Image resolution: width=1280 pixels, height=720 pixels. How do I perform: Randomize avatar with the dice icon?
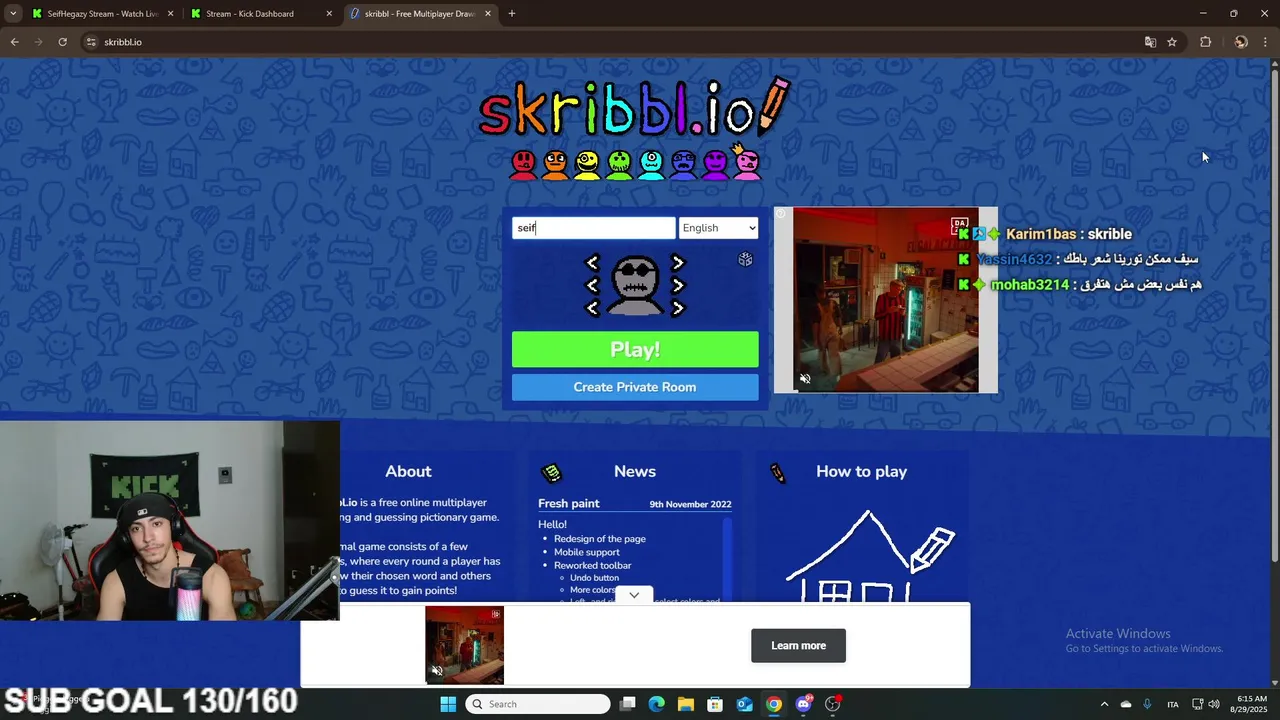point(745,259)
